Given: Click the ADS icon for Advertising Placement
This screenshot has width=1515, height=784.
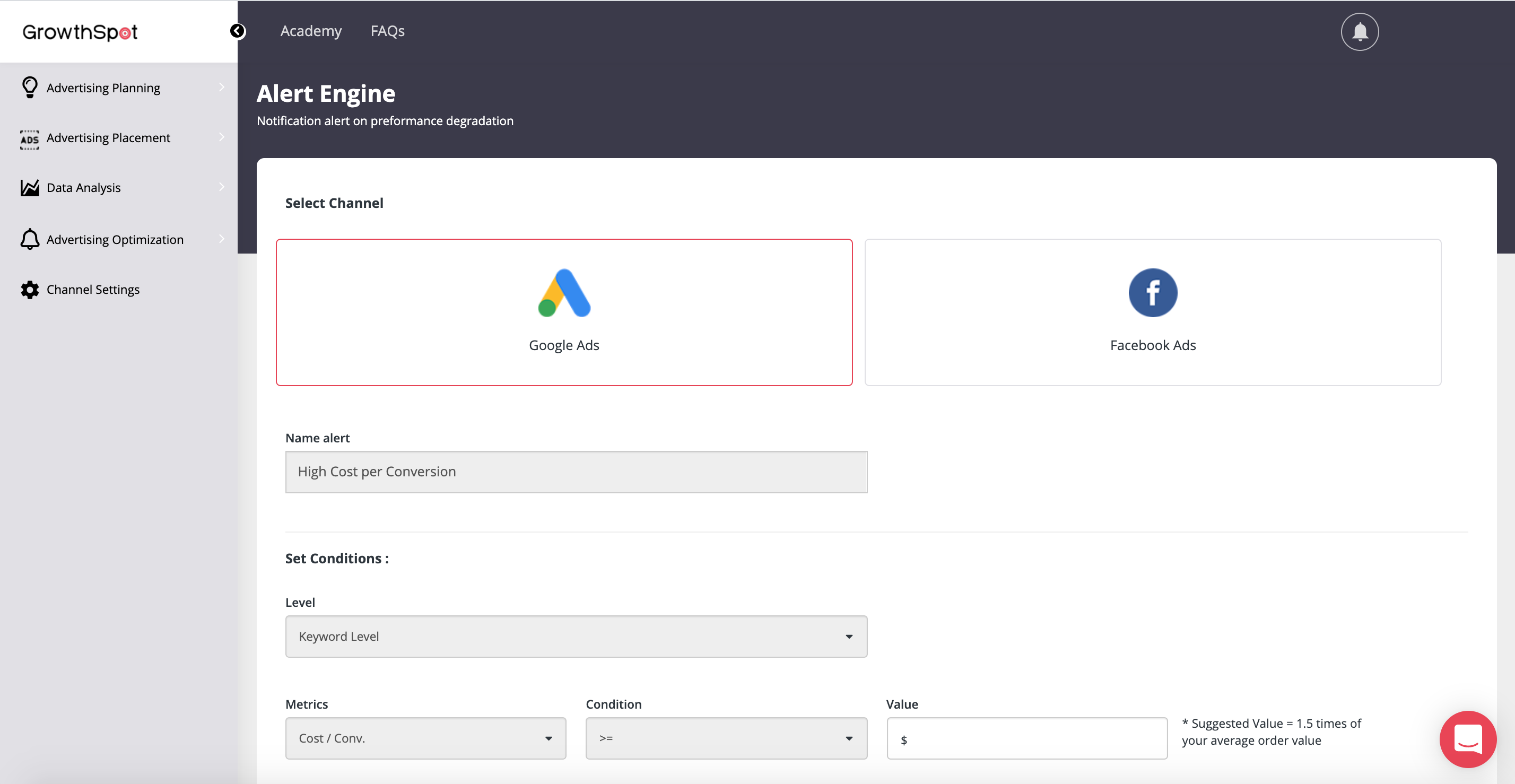Looking at the screenshot, I should (29, 140).
